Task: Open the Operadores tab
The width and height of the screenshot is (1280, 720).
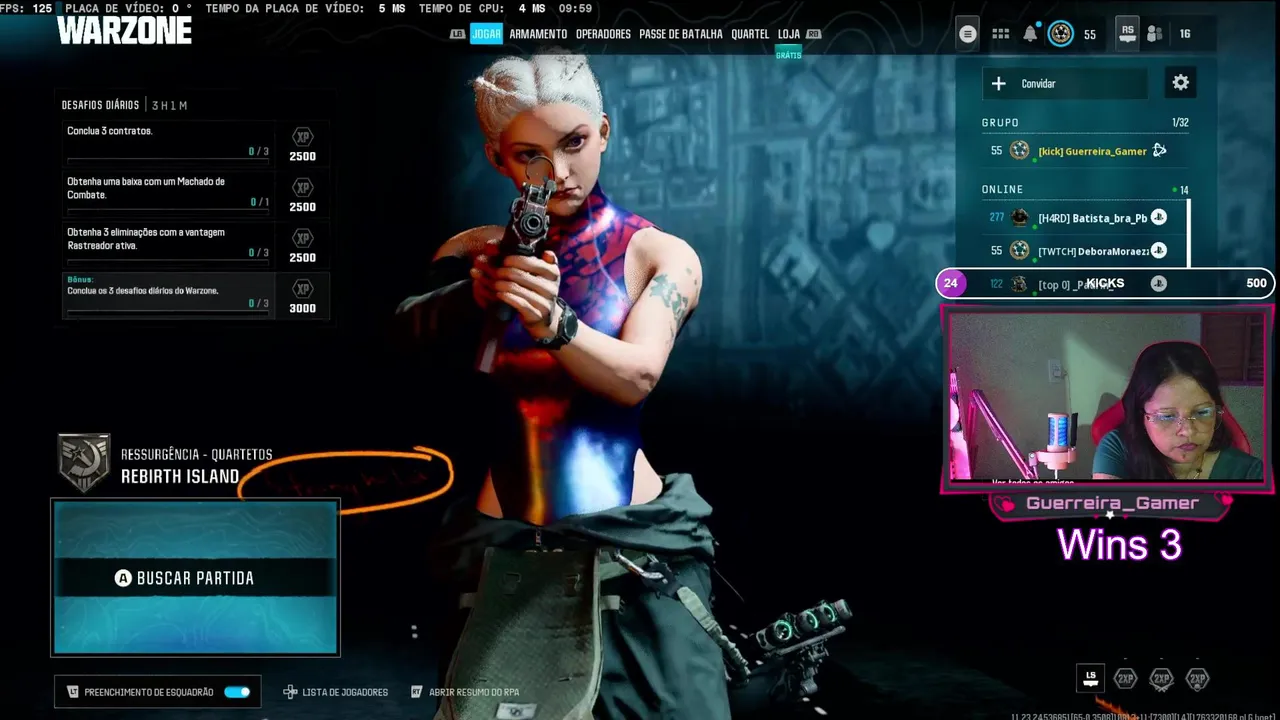Action: pyautogui.click(x=603, y=34)
